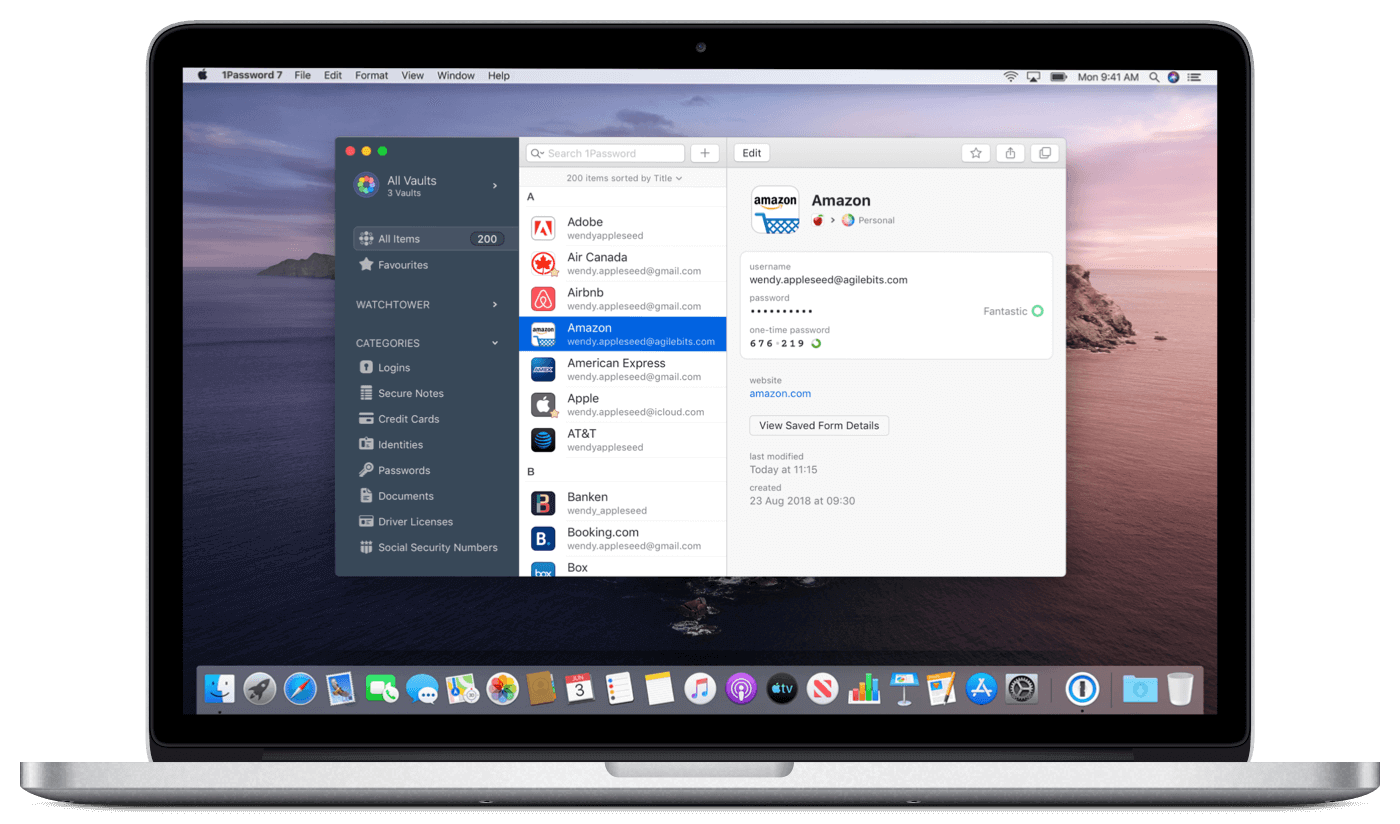Open the sort order dropdown
The width and height of the screenshot is (1400, 824).
[x=624, y=177]
